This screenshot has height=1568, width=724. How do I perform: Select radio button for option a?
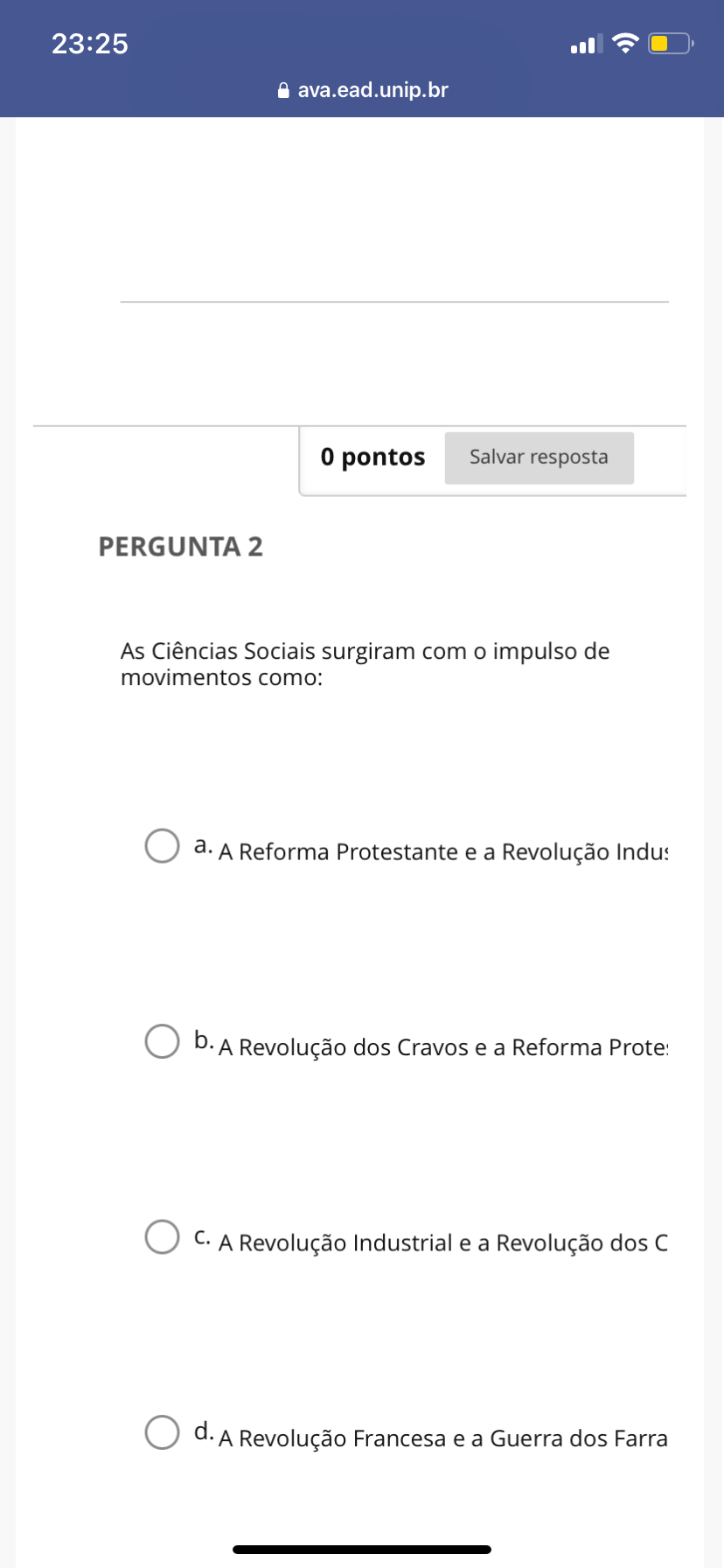(x=162, y=846)
